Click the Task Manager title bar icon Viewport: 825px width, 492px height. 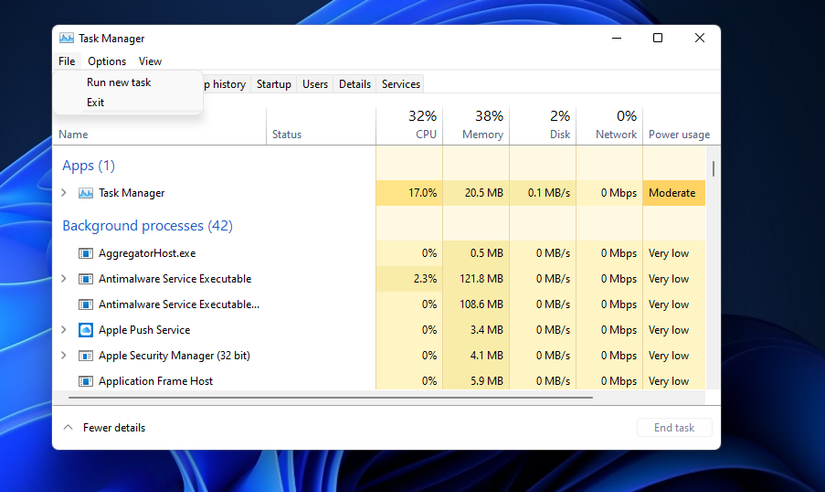tap(66, 38)
